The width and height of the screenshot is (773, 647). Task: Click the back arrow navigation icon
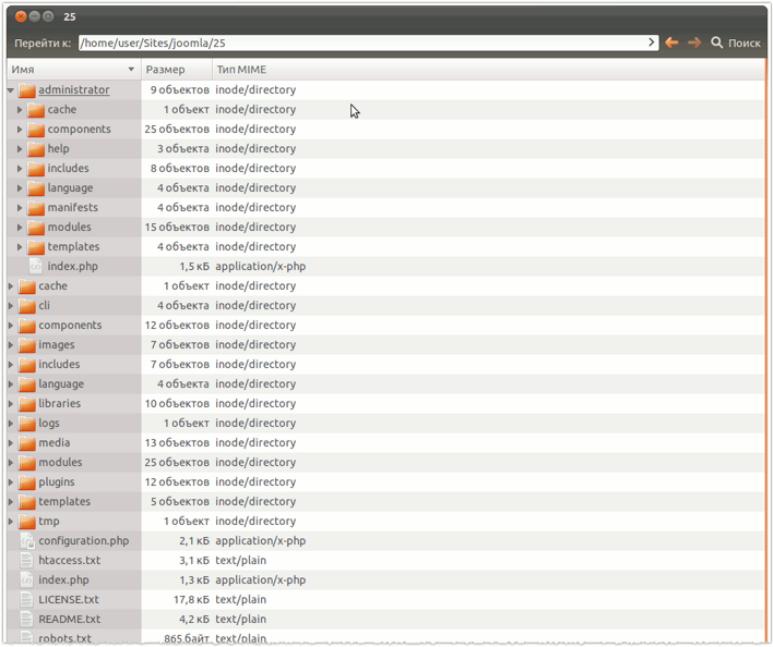tap(671, 43)
